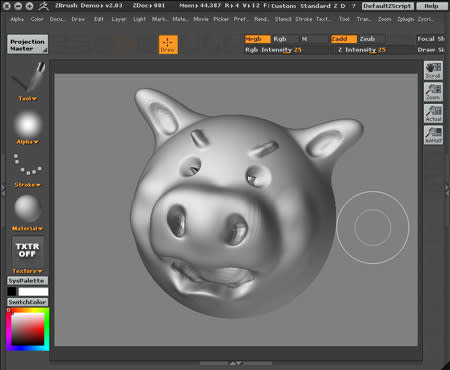The height and width of the screenshot is (370, 450).
Task: Activate the orange Draw mode button
Action: pyautogui.click(x=168, y=45)
